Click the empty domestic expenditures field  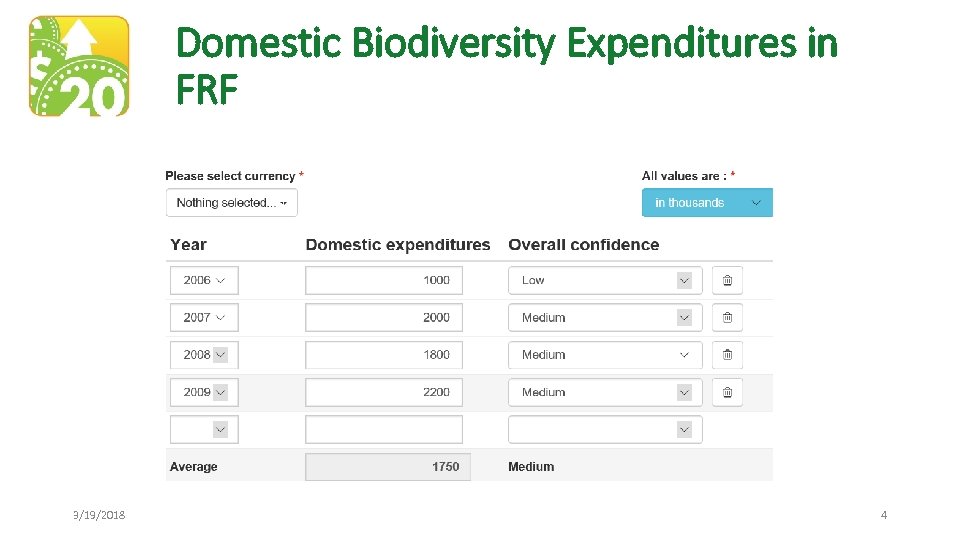point(384,430)
